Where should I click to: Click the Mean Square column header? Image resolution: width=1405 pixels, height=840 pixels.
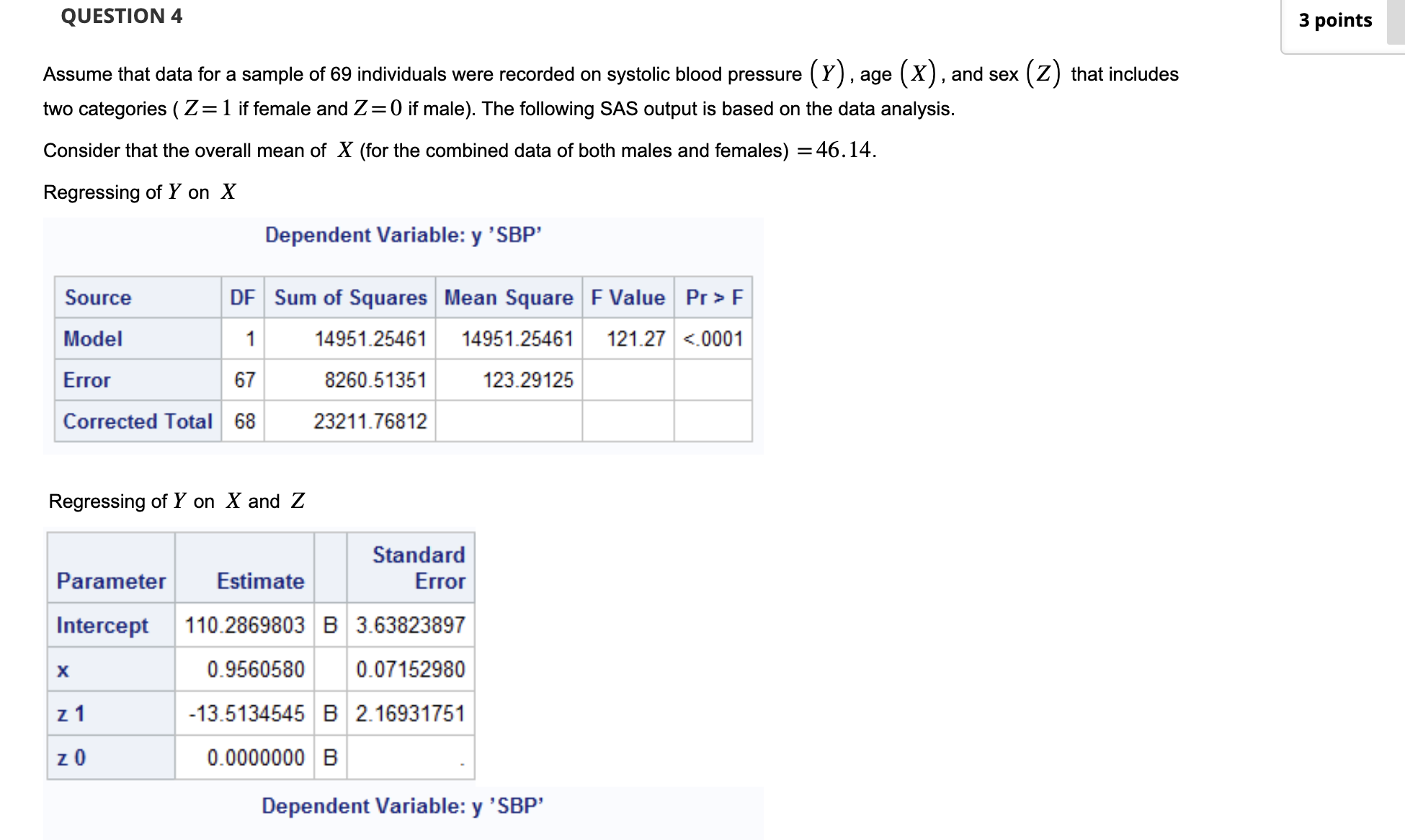[509, 298]
